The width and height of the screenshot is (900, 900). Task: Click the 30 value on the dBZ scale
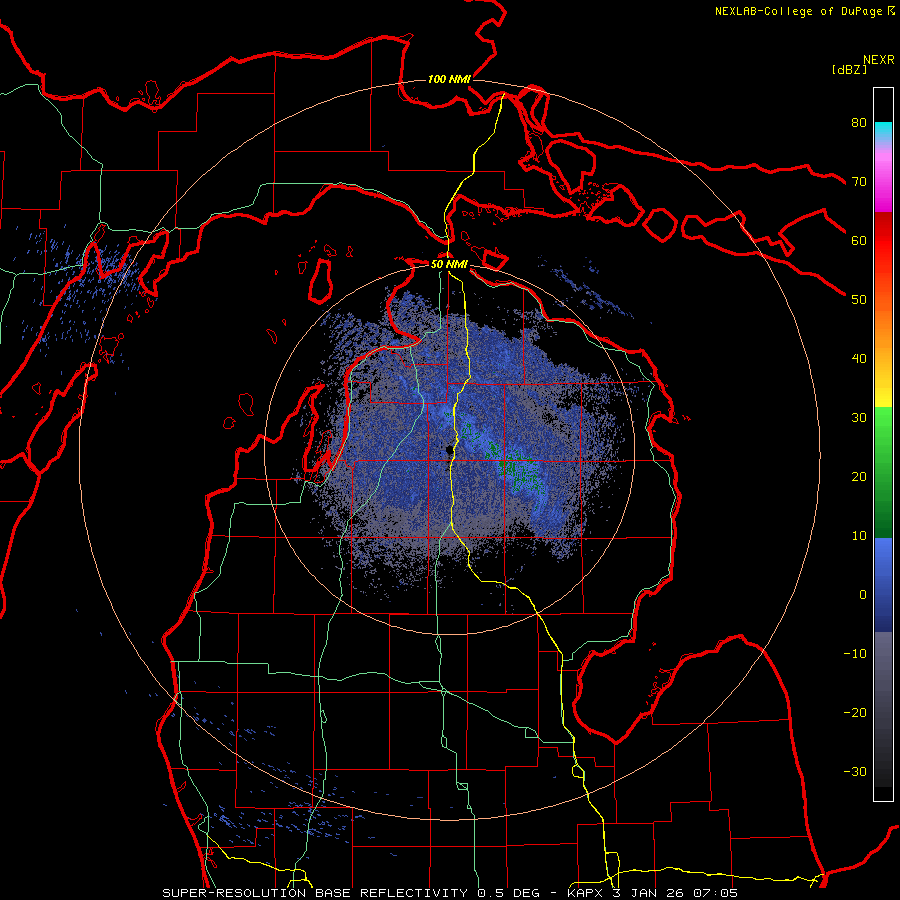(859, 417)
